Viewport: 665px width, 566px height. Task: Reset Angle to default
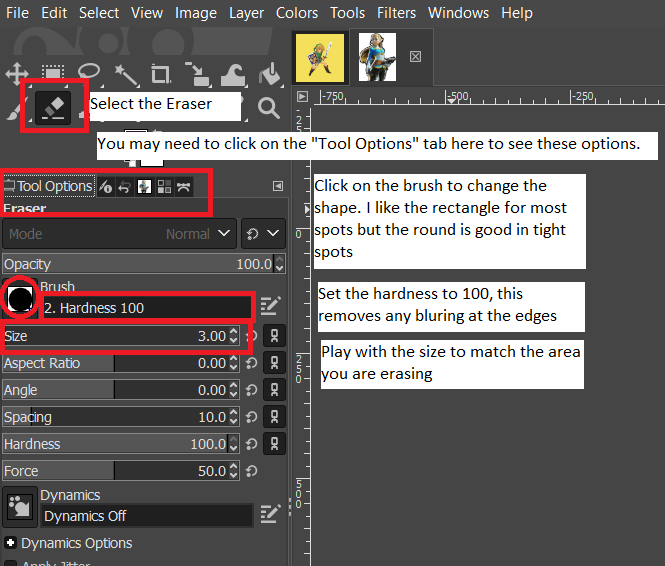[251, 390]
